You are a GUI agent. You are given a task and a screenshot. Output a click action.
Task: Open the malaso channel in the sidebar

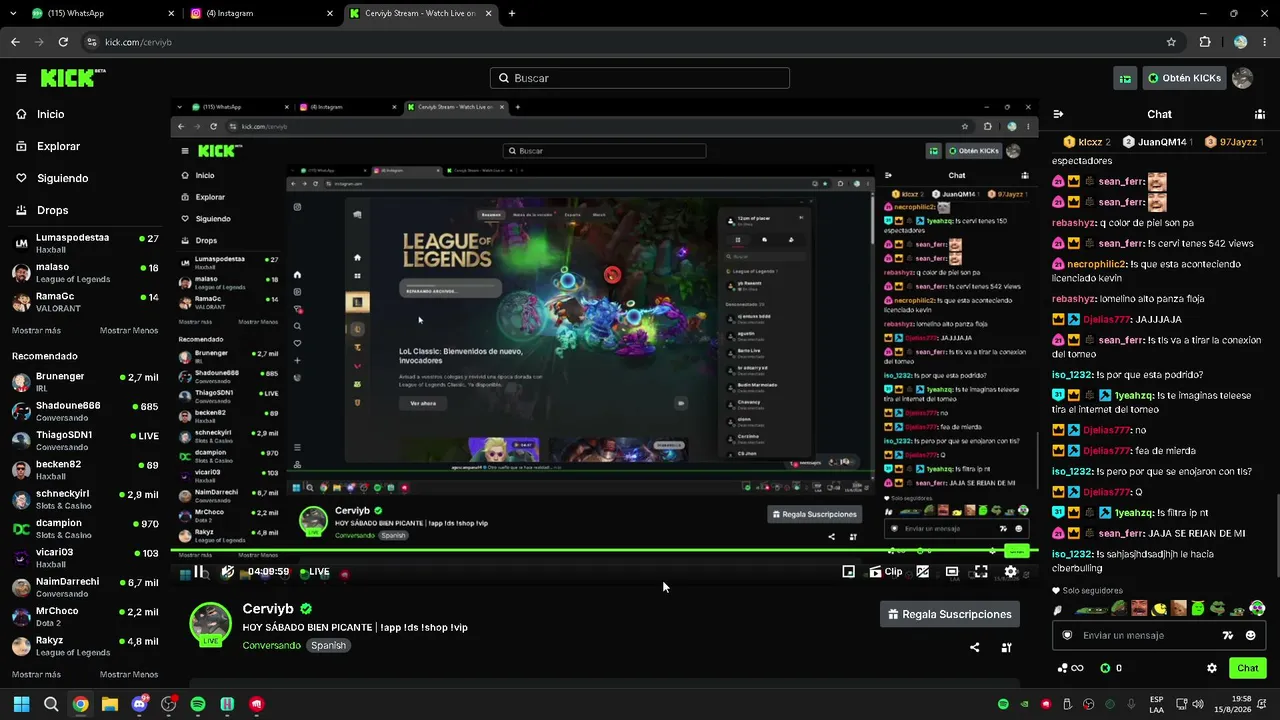click(x=85, y=272)
